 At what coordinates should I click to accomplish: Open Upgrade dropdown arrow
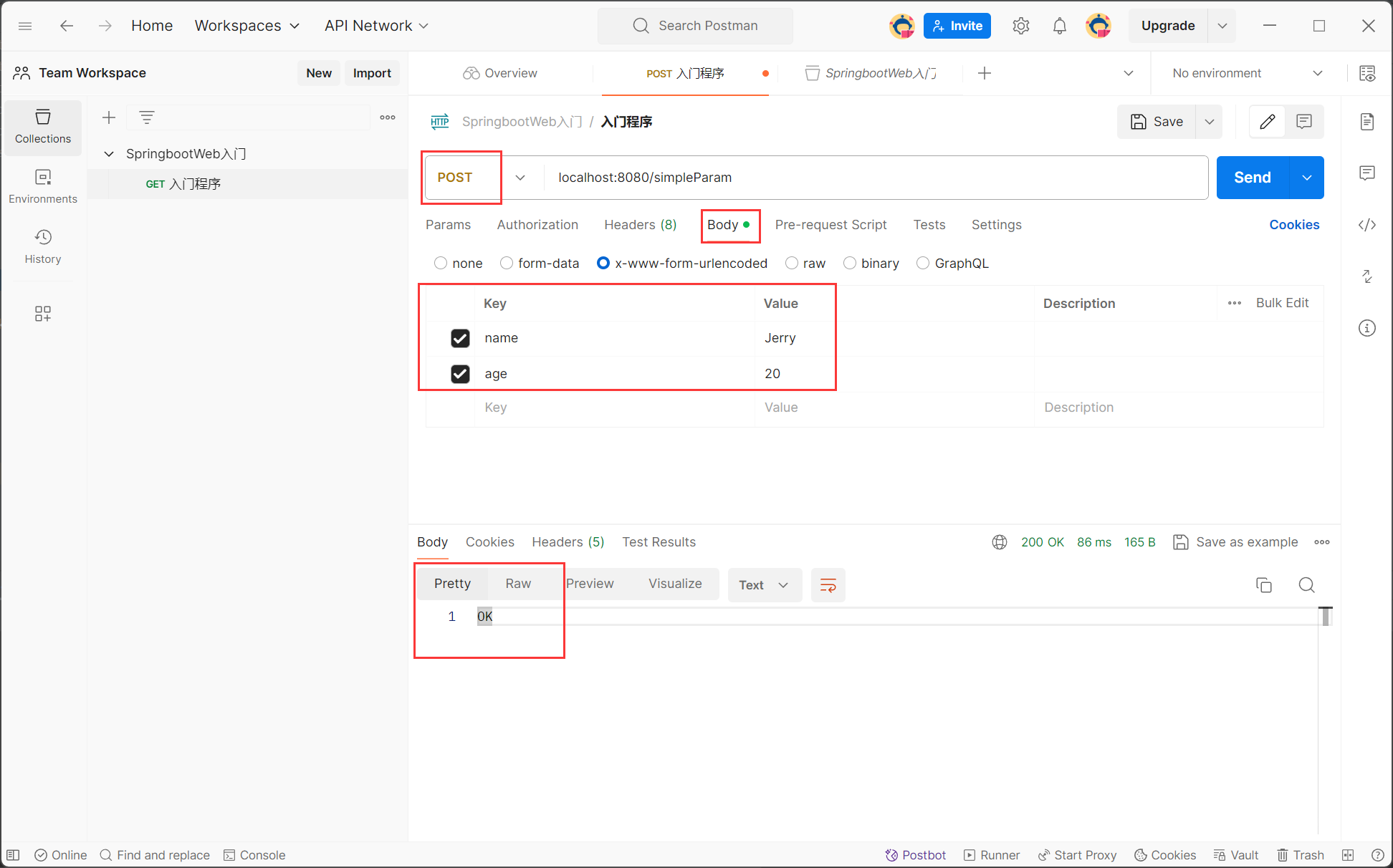(x=1222, y=26)
